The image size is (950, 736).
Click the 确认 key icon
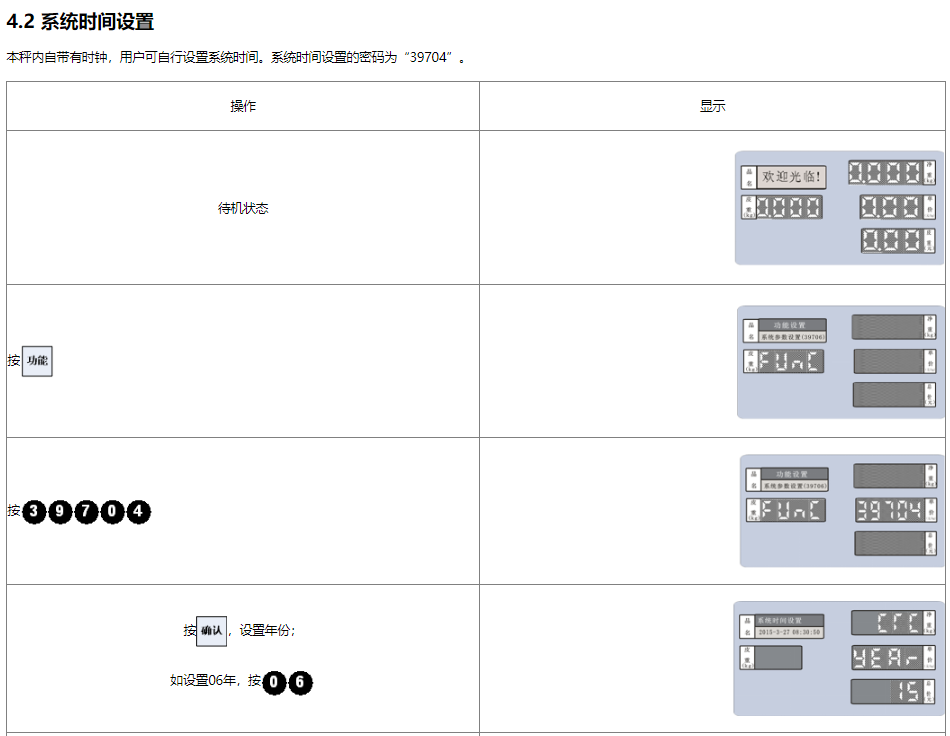(x=211, y=631)
